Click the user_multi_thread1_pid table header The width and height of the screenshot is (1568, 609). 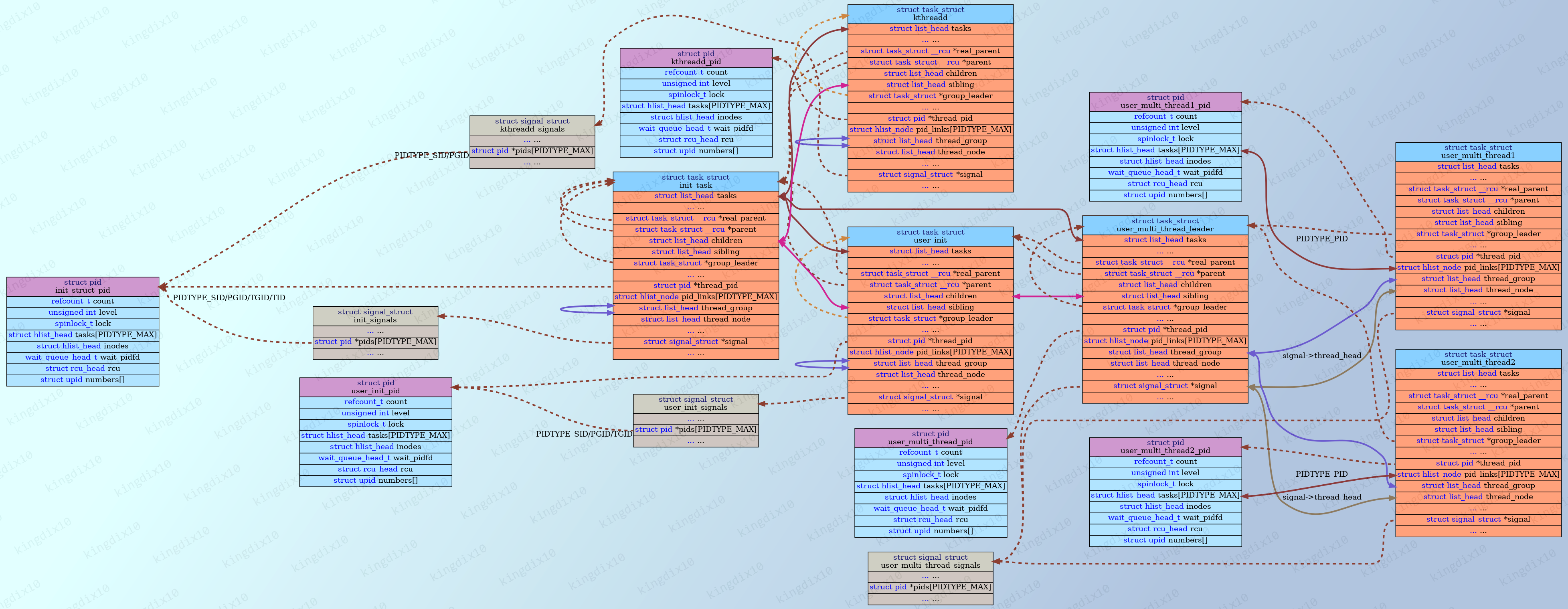(x=1165, y=102)
